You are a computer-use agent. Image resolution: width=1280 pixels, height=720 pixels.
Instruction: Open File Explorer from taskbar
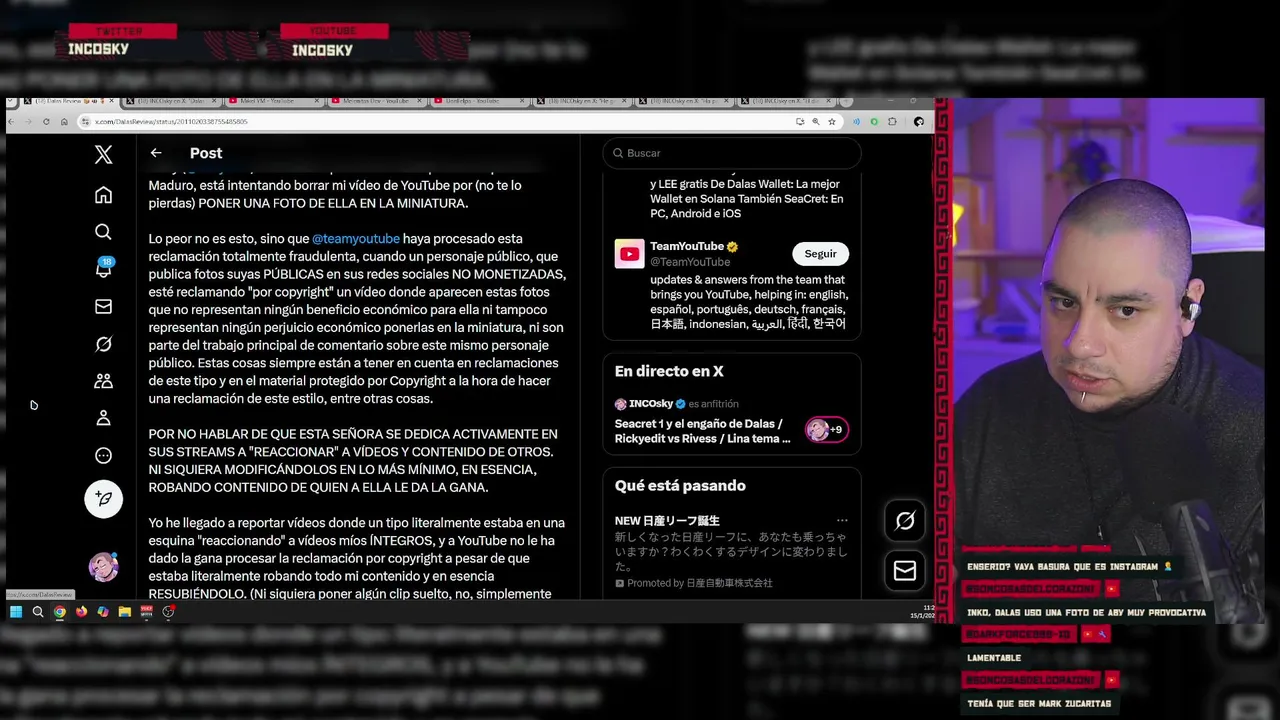pyautogui.click(x=125, y=612)
